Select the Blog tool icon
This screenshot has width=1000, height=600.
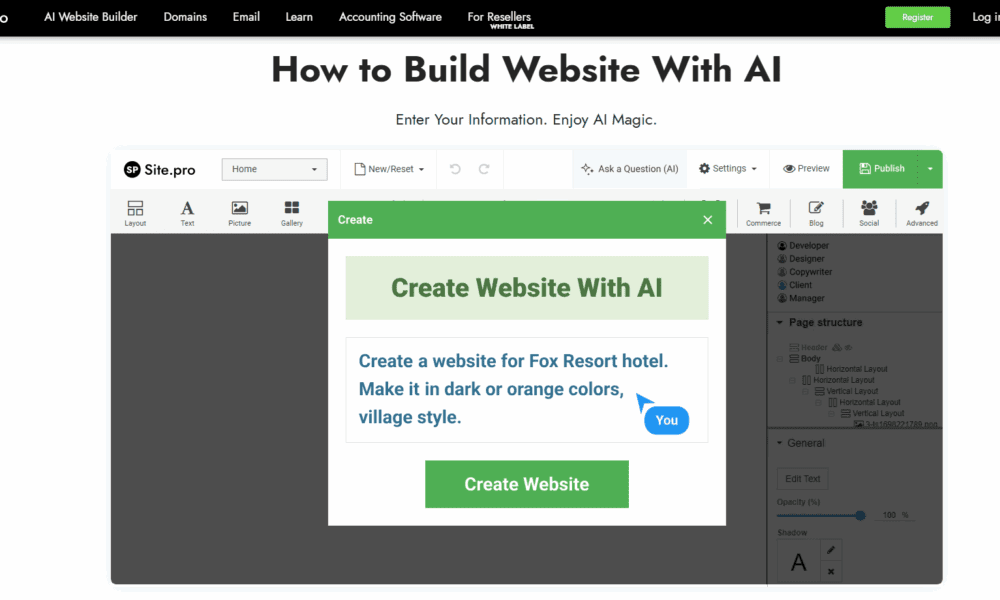click(816, 209)
